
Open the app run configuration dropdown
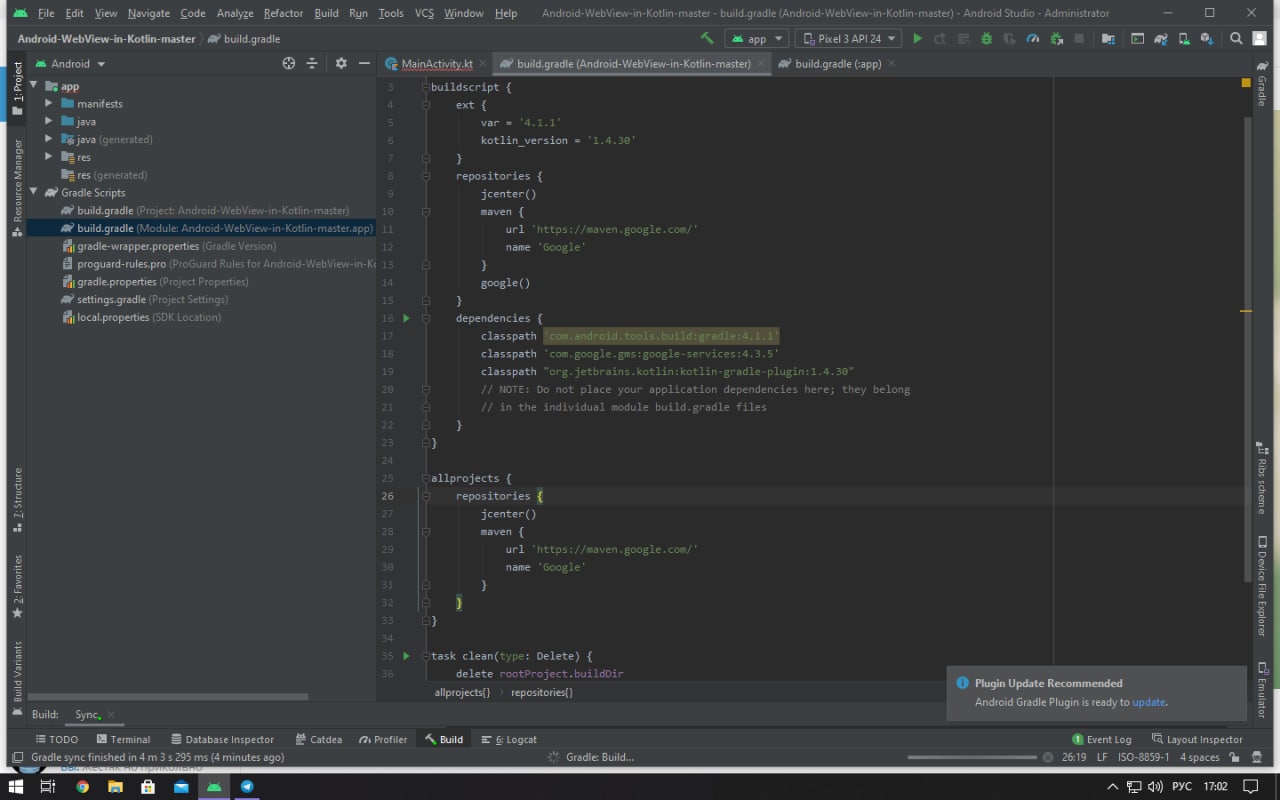coord(756,39)
